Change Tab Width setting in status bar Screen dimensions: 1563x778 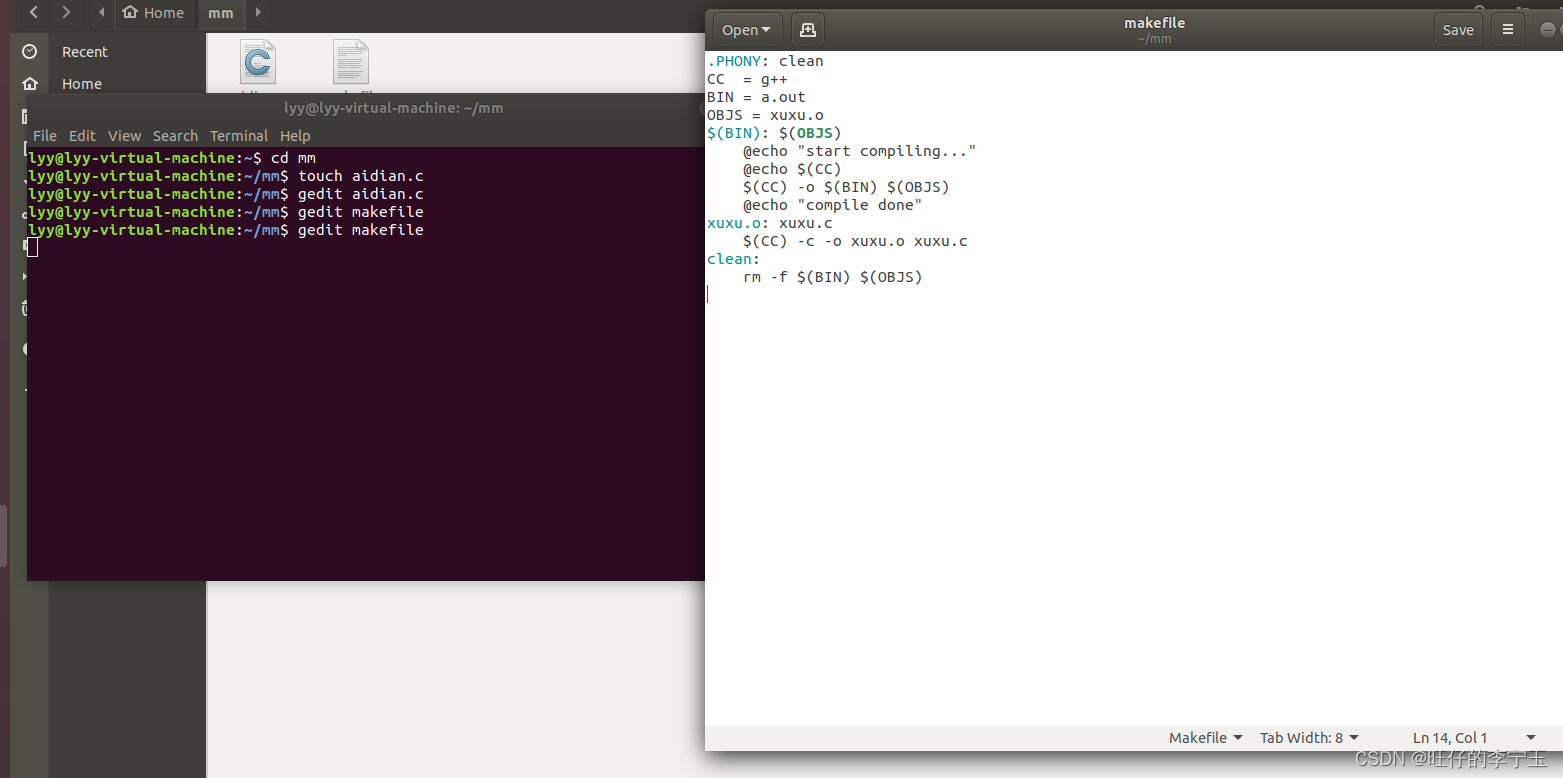pyautogui.click(x=1310, y=738)
